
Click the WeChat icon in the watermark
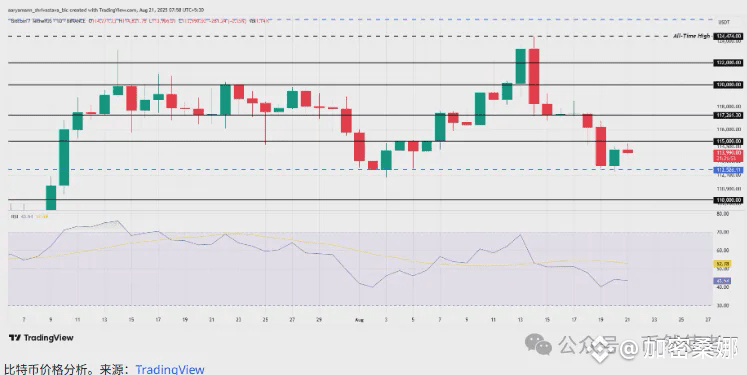538,344
